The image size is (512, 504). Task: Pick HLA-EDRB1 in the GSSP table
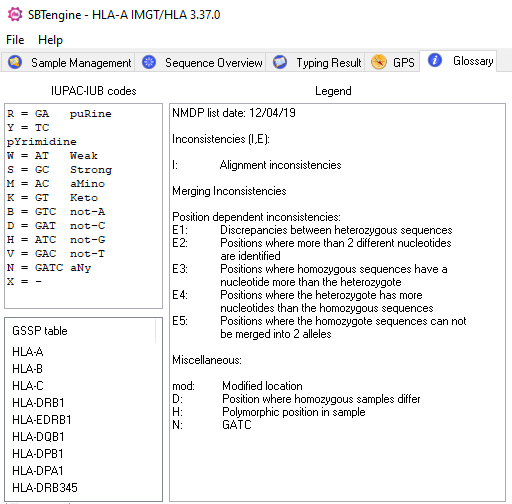pyautogui.click(x=42, y=420)
